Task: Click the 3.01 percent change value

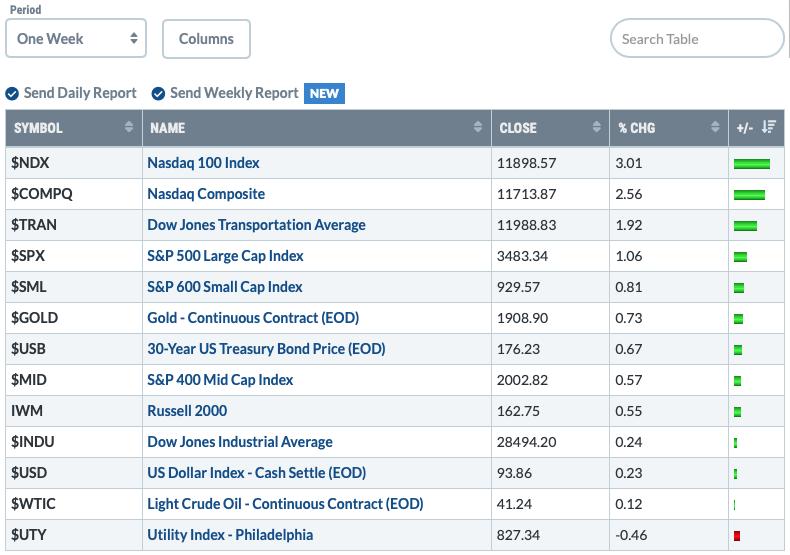Action: 629,163
